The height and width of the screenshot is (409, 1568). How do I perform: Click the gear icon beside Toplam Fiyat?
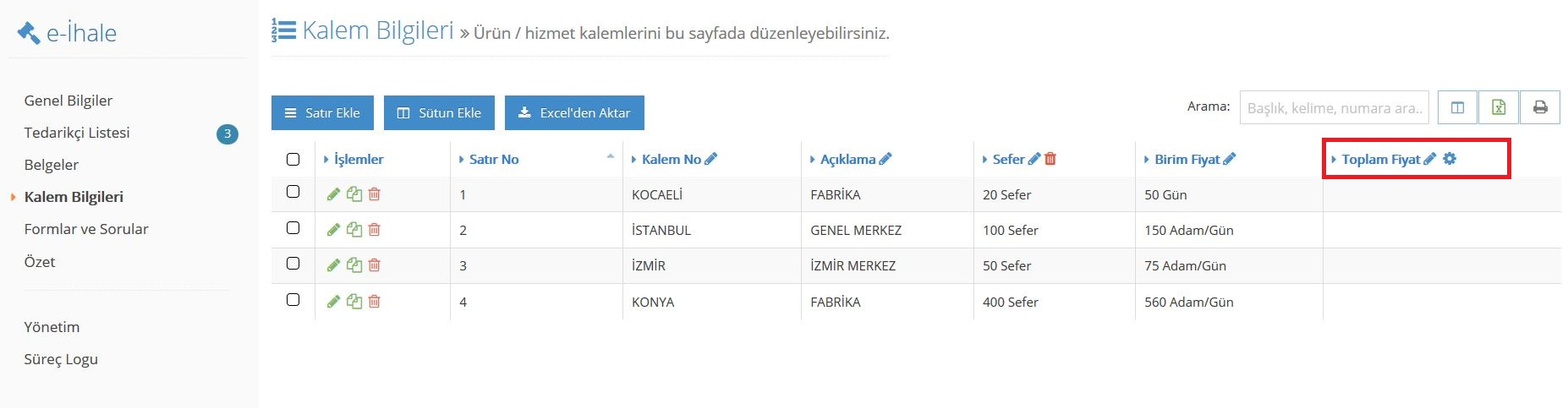pos(1450,159)
